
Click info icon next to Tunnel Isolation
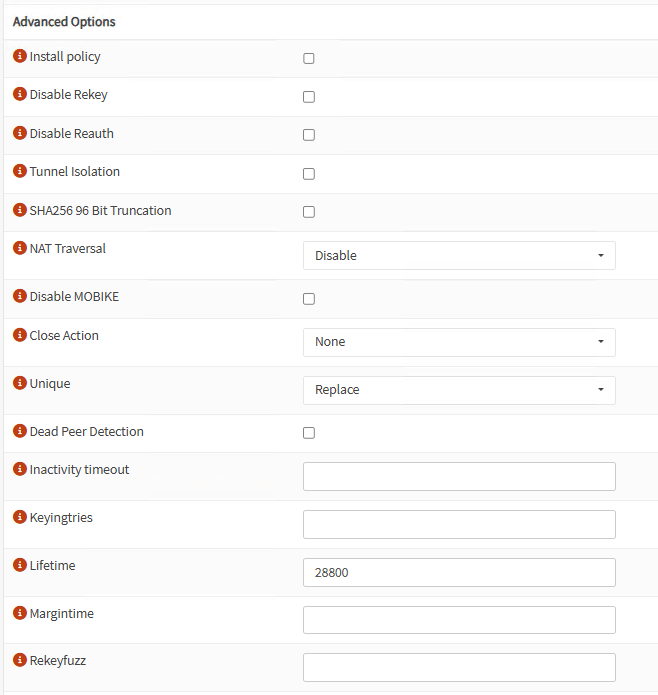(20, 172)
